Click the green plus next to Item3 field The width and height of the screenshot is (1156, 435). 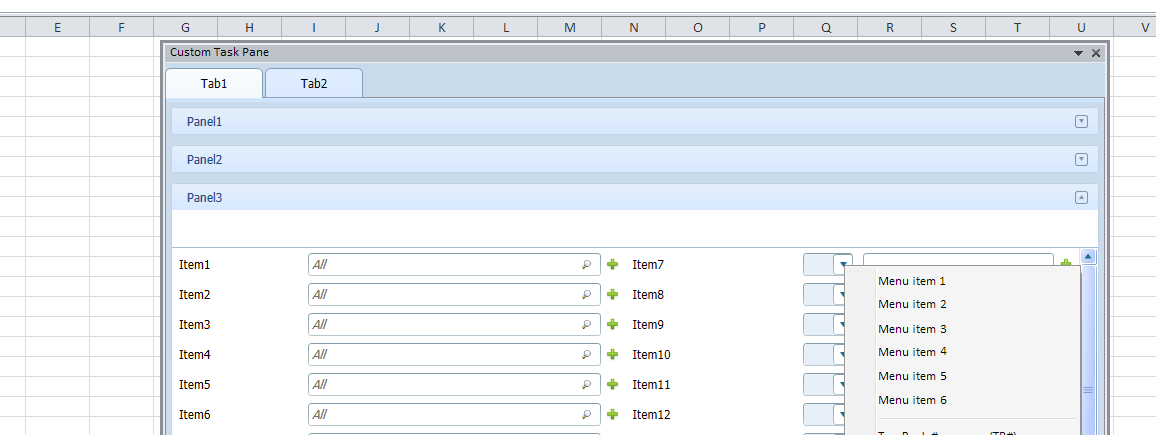pos(613,325)
